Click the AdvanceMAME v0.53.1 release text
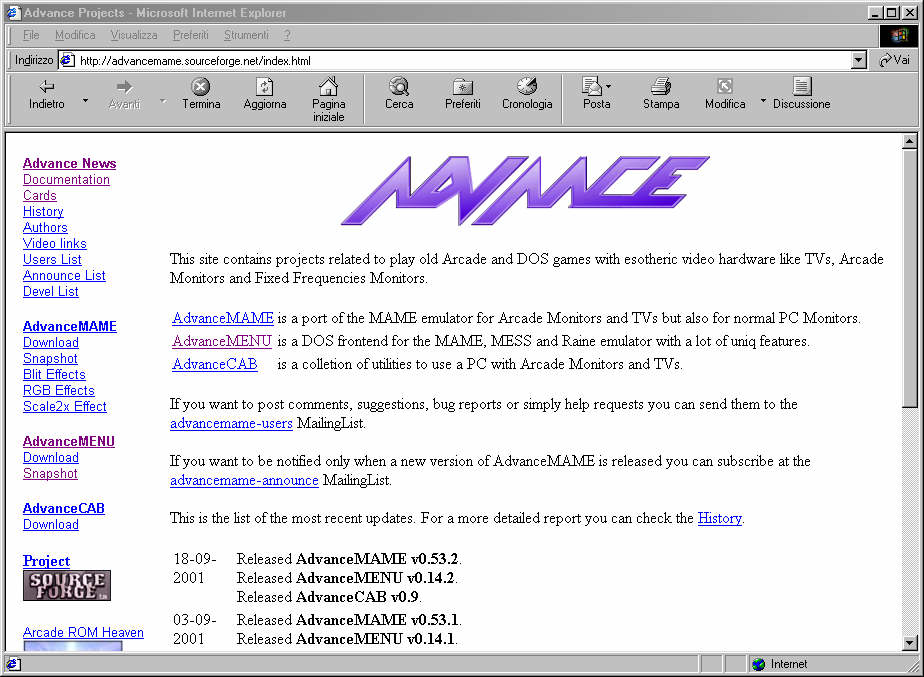The image size is (924, 677). 377,620
